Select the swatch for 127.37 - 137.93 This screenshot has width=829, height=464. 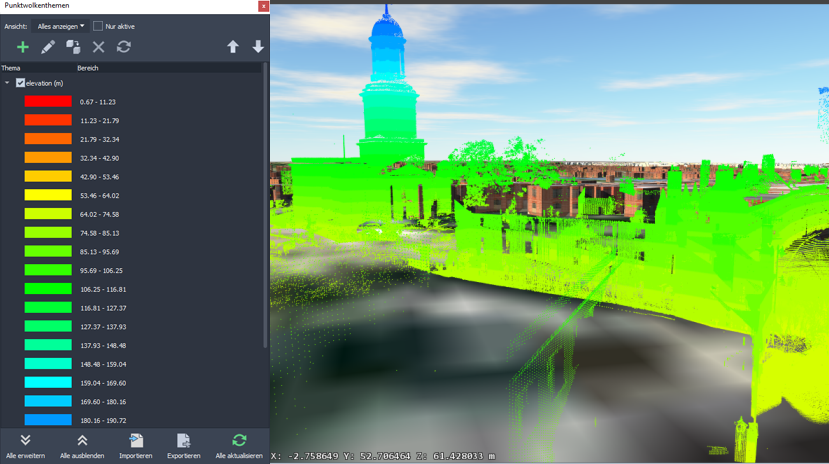coord(48,327)
